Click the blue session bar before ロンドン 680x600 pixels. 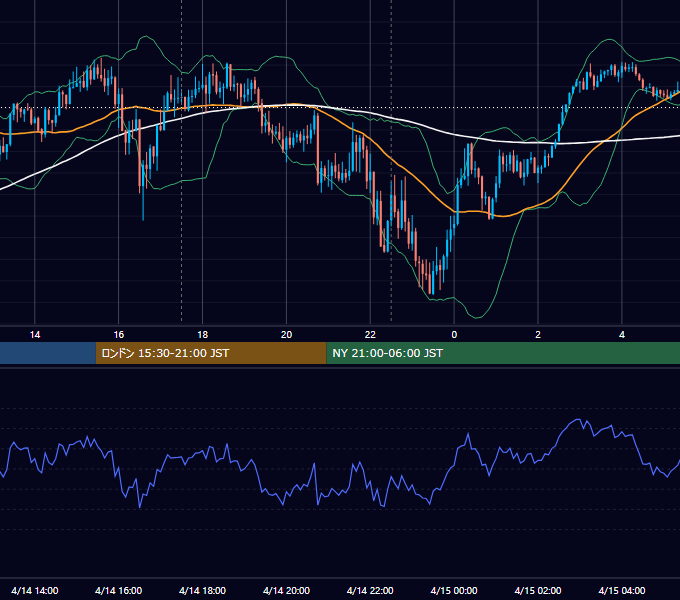coord(48,353)
